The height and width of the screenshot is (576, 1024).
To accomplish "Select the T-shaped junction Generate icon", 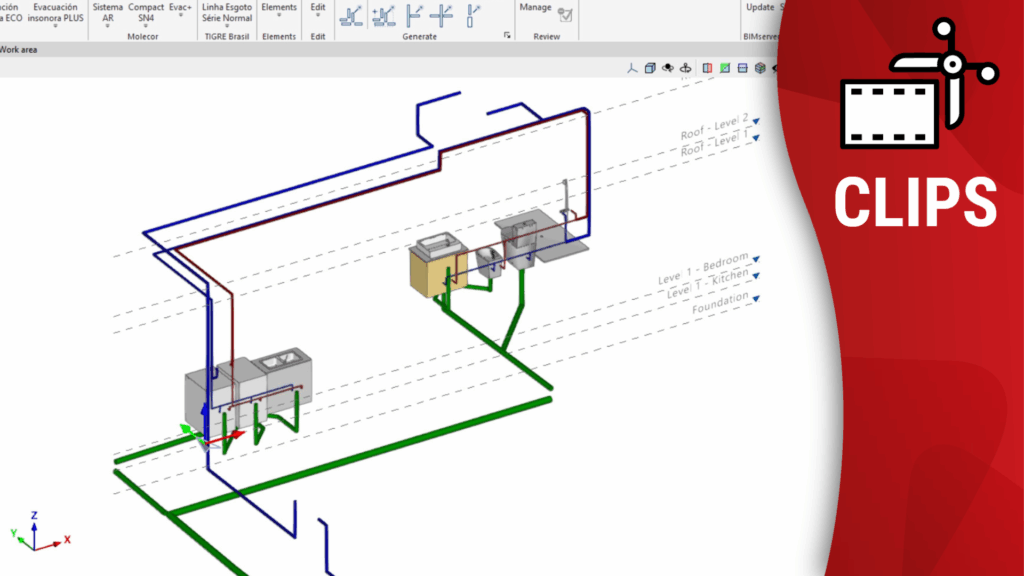I will [414, 15].
